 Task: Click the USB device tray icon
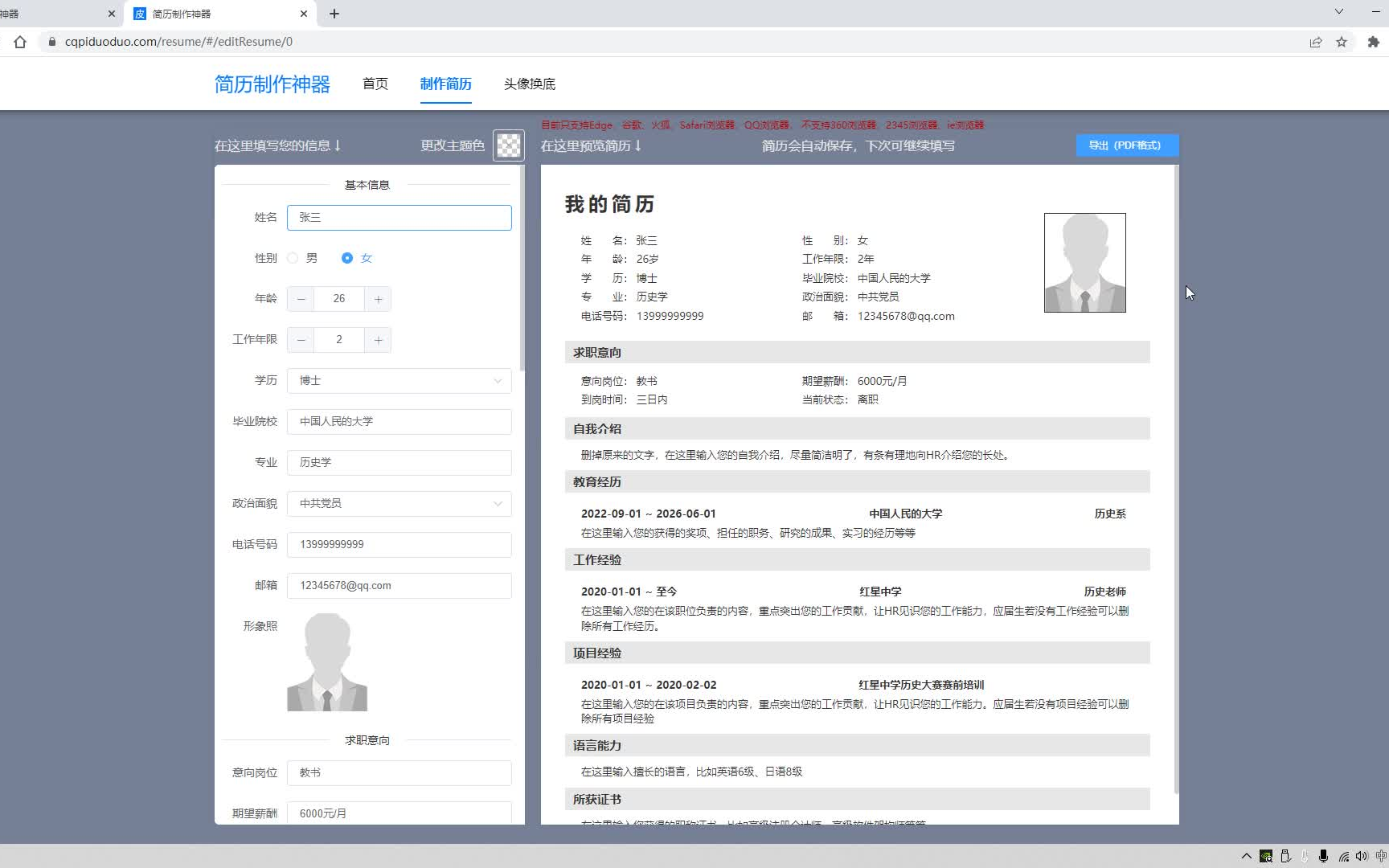(1285, 856)
